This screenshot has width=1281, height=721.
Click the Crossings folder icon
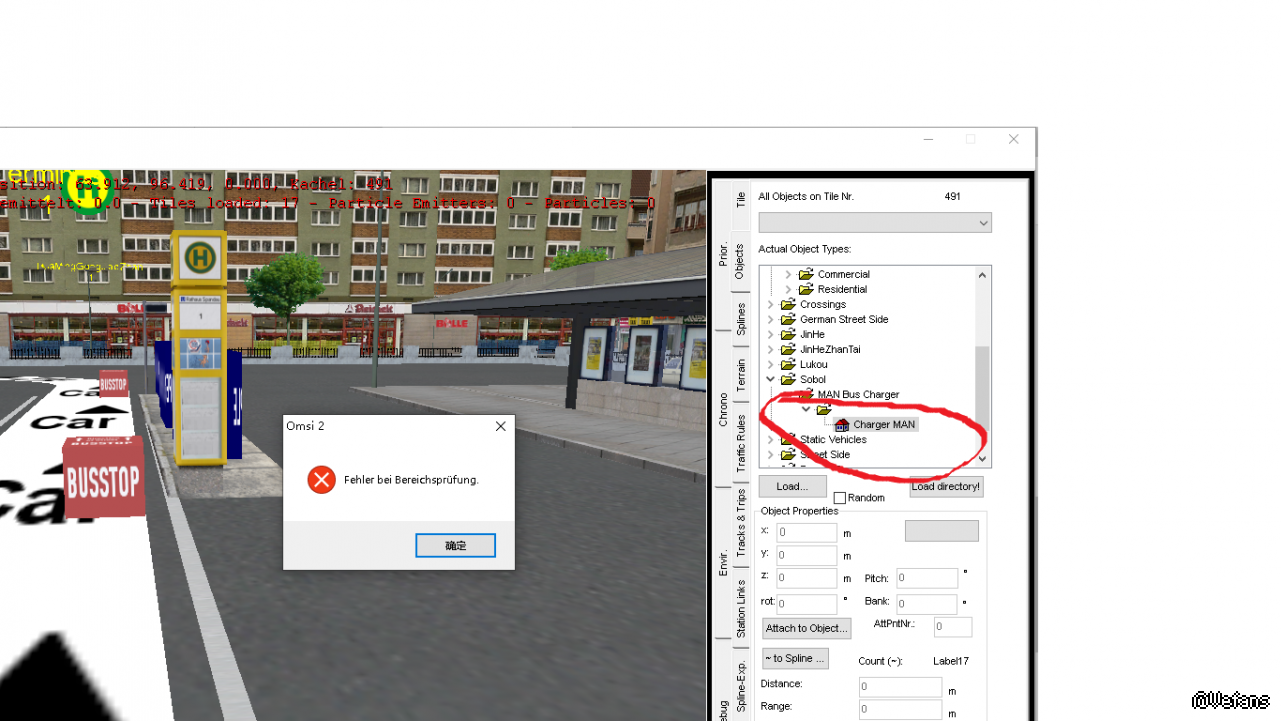tap(788, 304)
